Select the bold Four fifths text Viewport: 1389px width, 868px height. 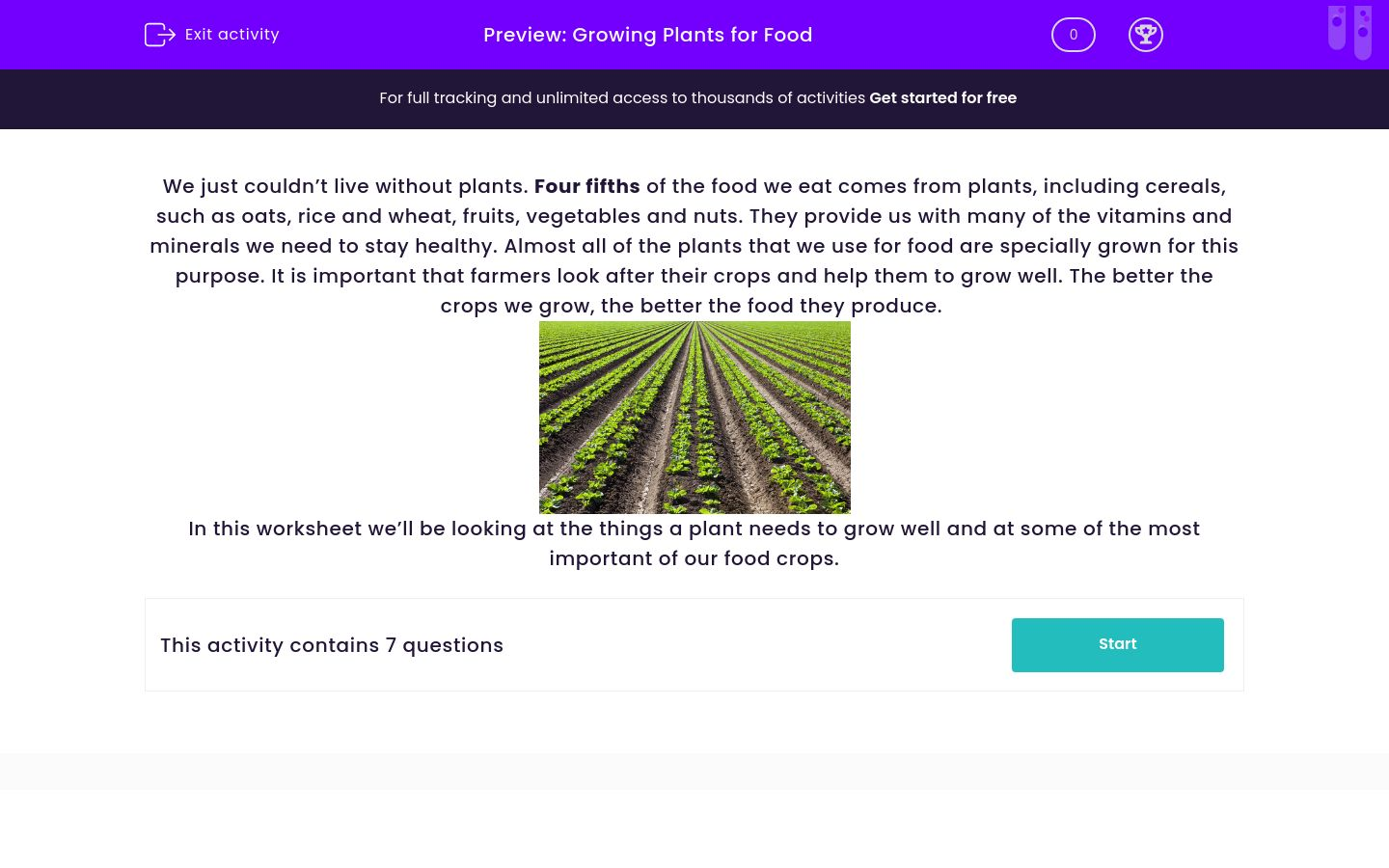coord(586,186)
